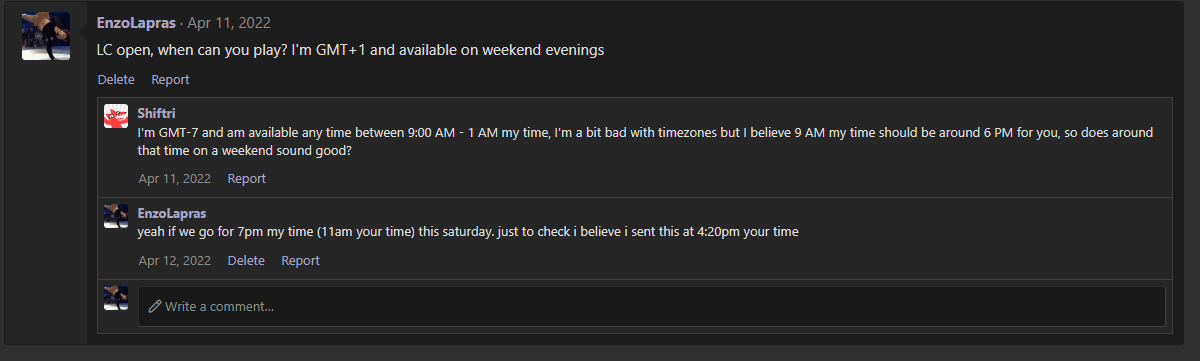
Task: Open Shiftri's profile via username
Action: (156, 113)
